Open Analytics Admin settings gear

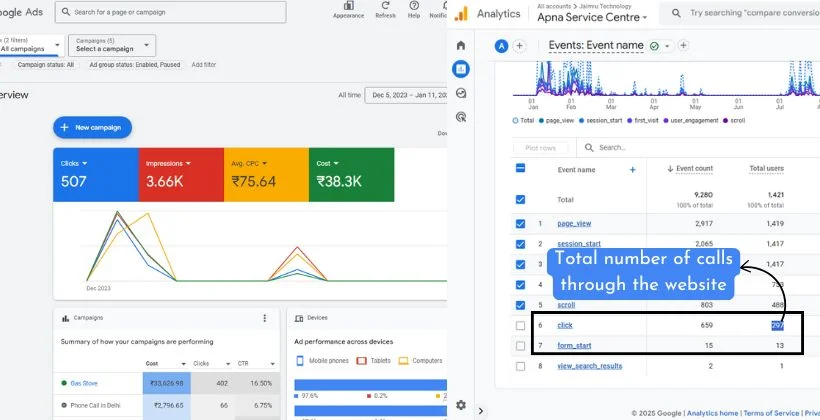click(460, 405)
